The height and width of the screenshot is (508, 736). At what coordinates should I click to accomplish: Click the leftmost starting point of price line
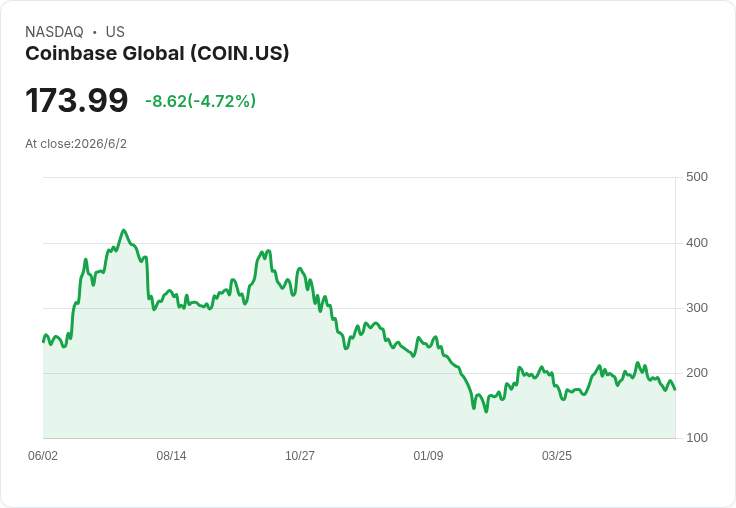[43, 342]
